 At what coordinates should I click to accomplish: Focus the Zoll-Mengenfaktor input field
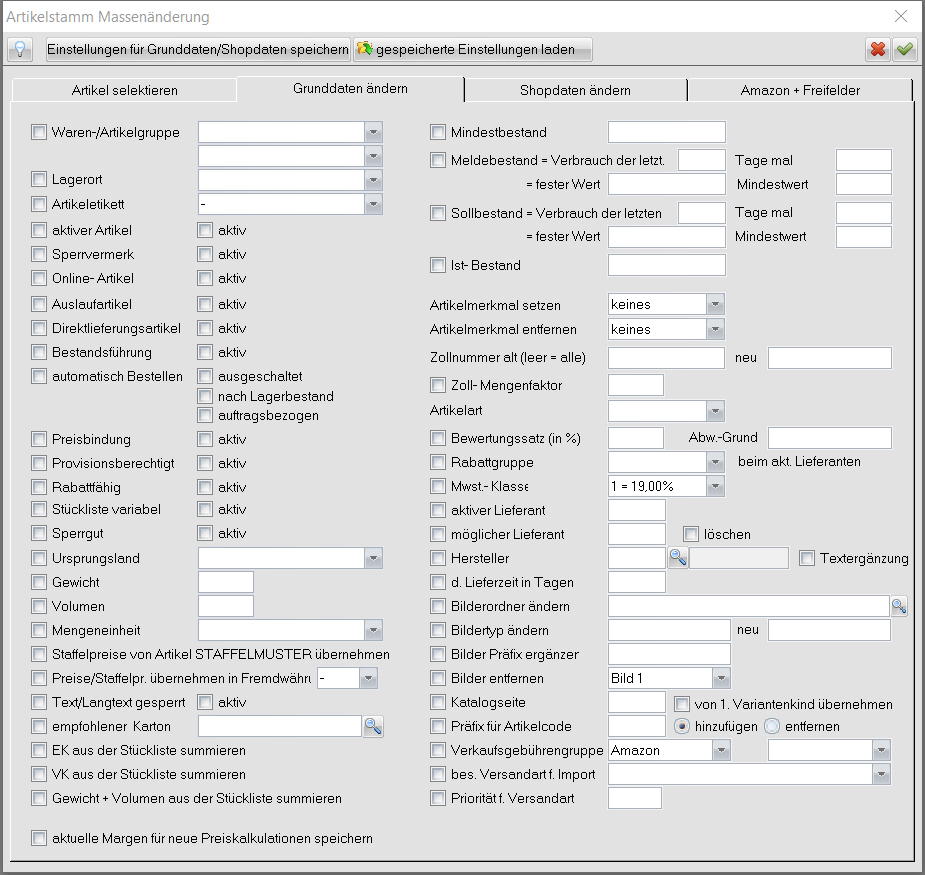coord(636,385)
